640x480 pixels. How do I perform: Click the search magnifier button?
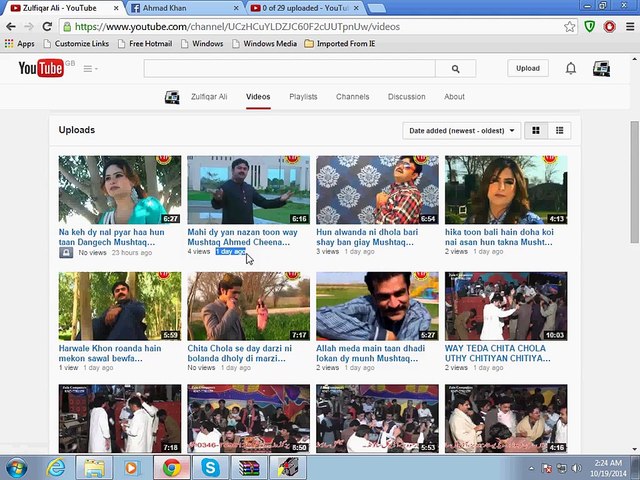[456, 69]
